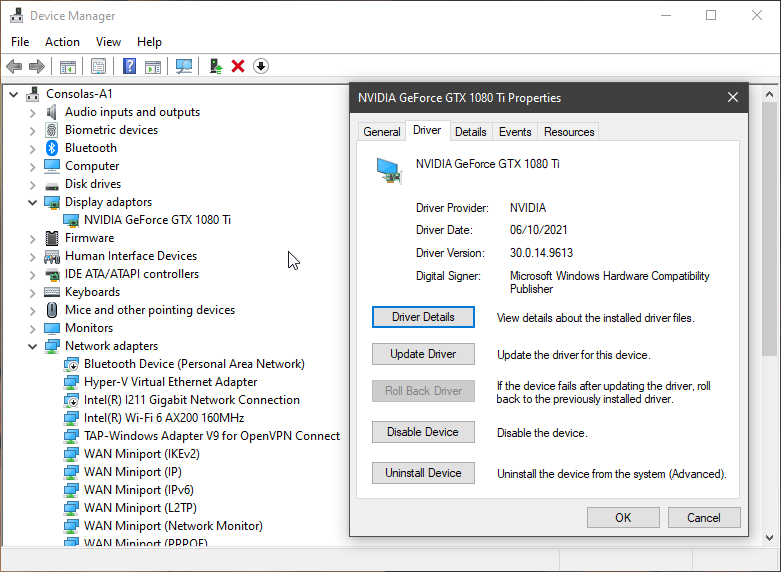Click the Disable Device button

[423, 431]
